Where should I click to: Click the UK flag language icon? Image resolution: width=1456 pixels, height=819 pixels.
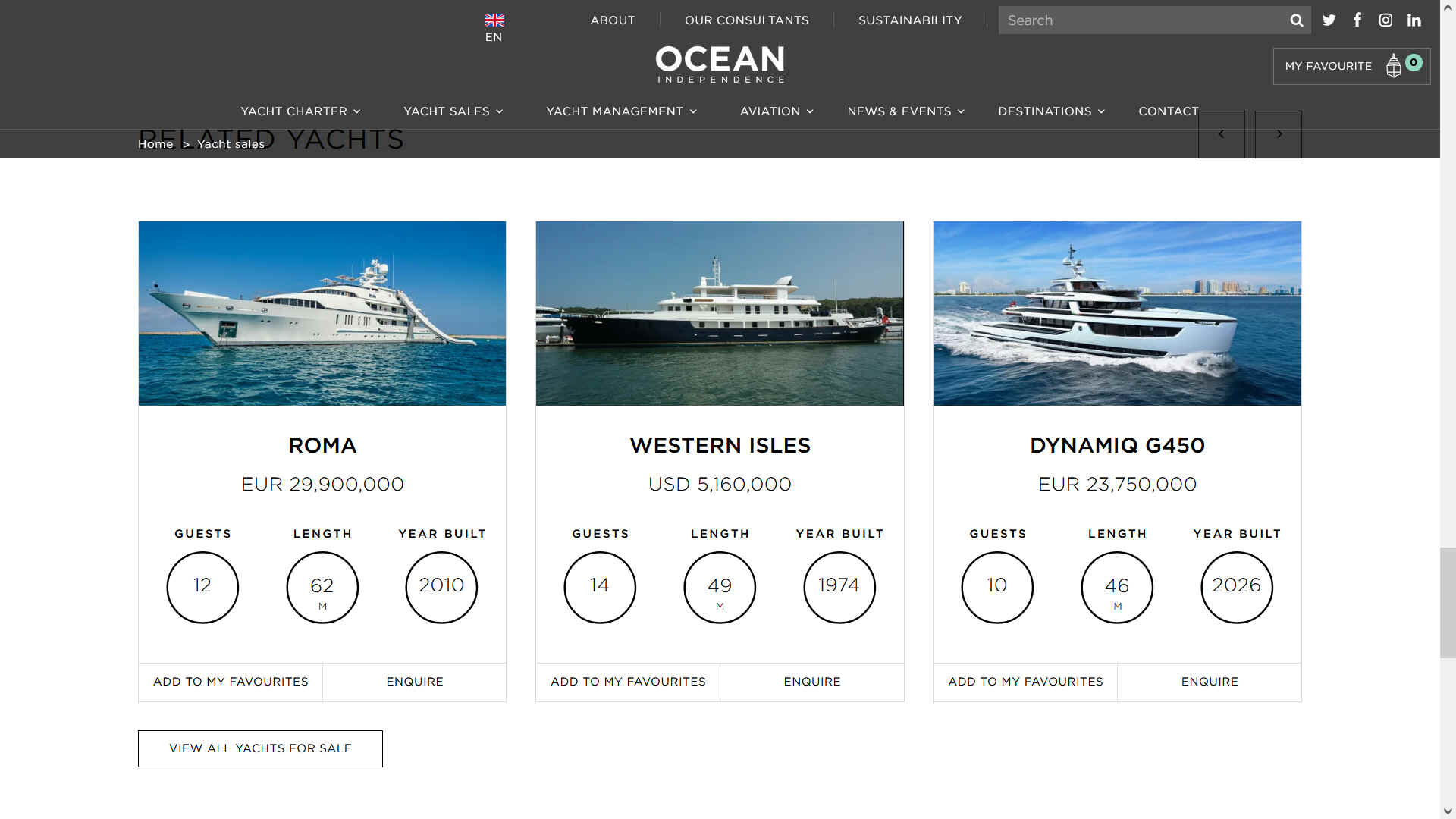click(x=494, y=20)
